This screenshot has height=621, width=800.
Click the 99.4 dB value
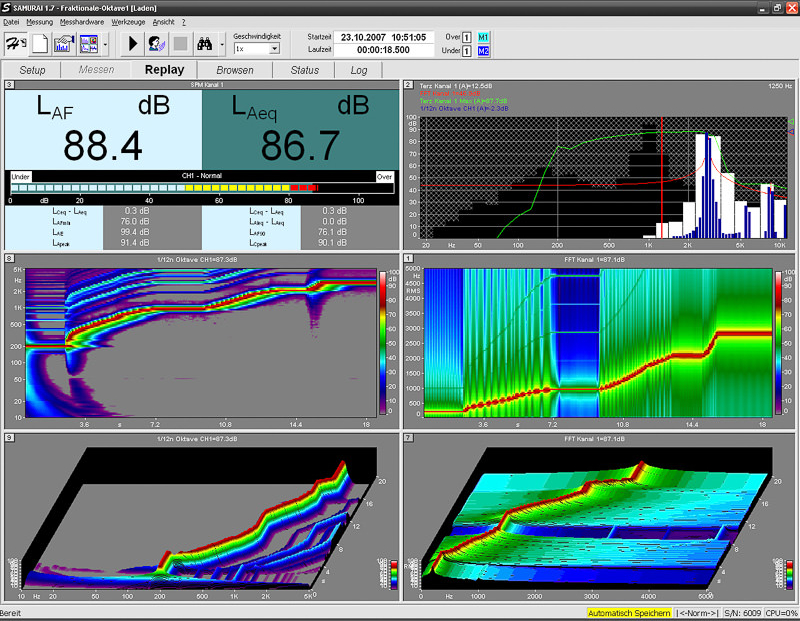[x=135, y=232]
